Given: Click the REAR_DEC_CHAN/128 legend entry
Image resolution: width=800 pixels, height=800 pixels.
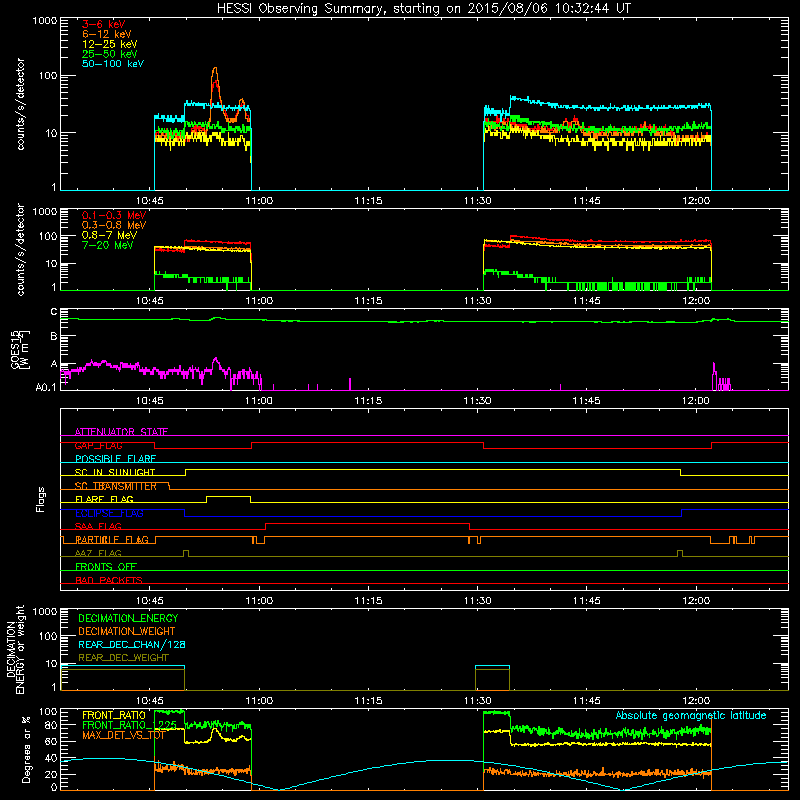Looking at the screenshot, I should pos(132,644).
